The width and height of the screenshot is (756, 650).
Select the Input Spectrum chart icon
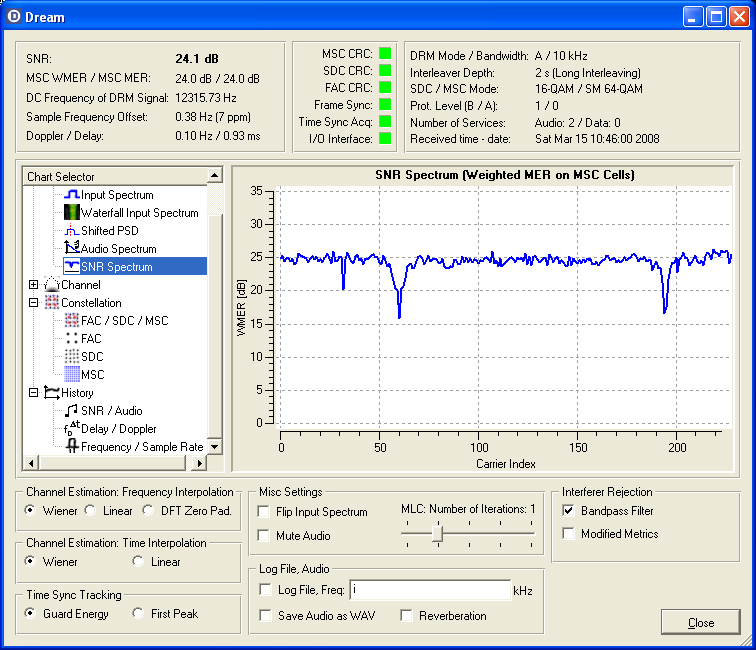point(72,195)
